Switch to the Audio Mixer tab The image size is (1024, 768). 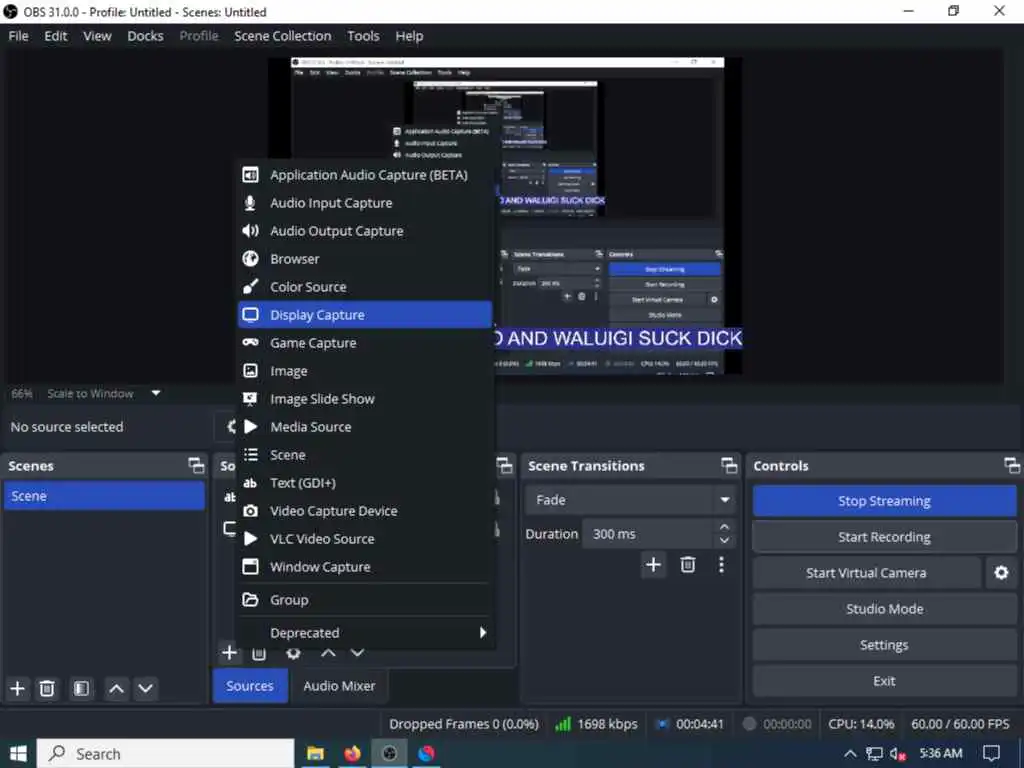pos(339,686)
